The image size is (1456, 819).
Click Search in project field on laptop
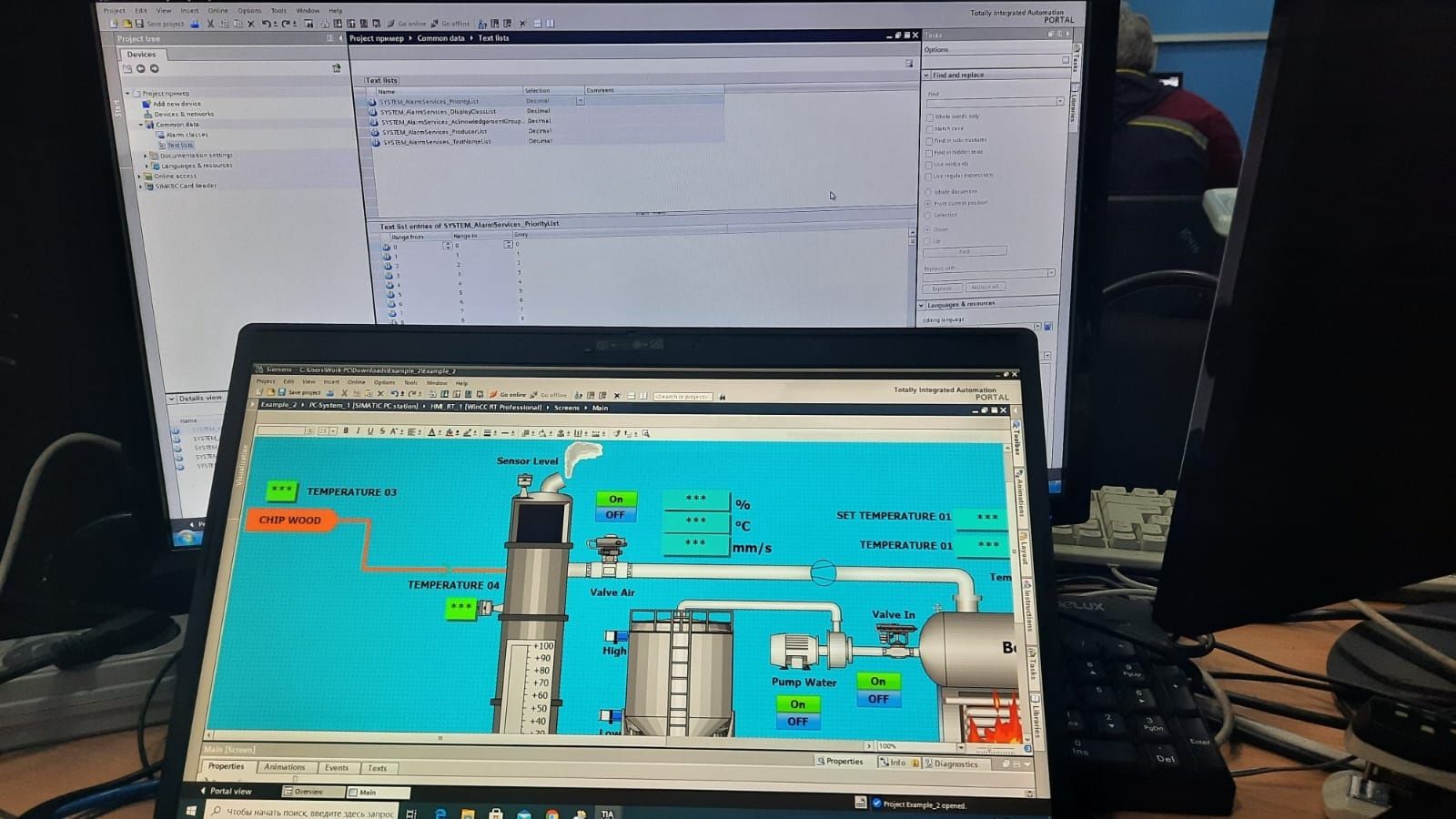[x=682, y=397]
